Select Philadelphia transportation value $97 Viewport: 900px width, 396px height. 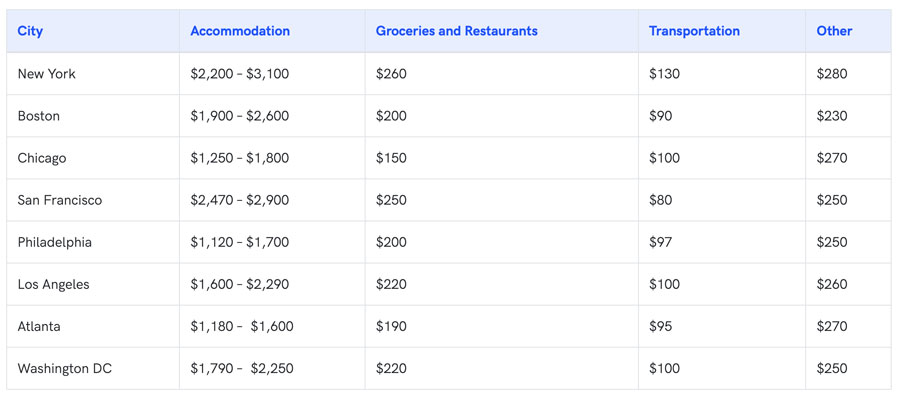click(660, 242)
